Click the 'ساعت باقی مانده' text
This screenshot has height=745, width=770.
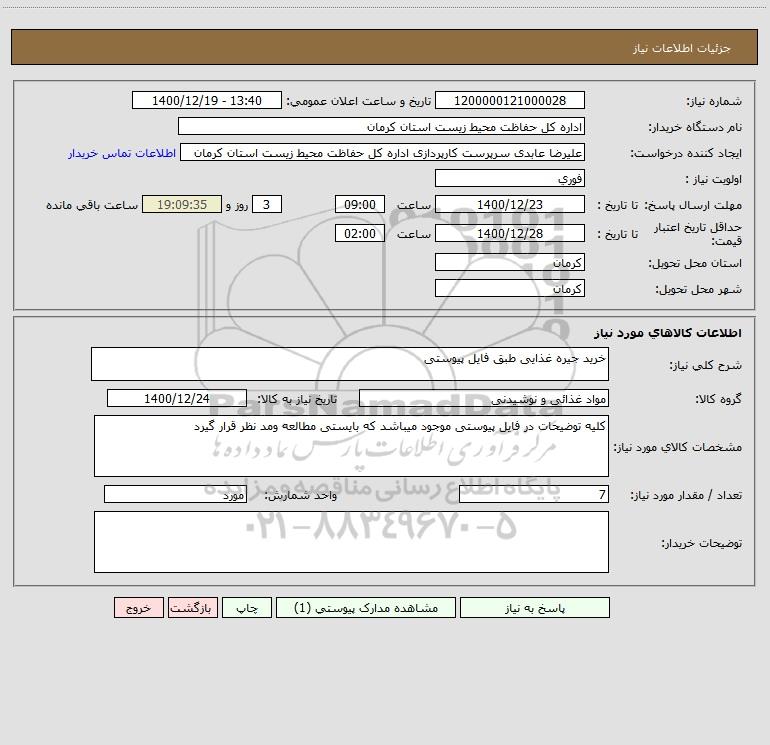point(92,205)
